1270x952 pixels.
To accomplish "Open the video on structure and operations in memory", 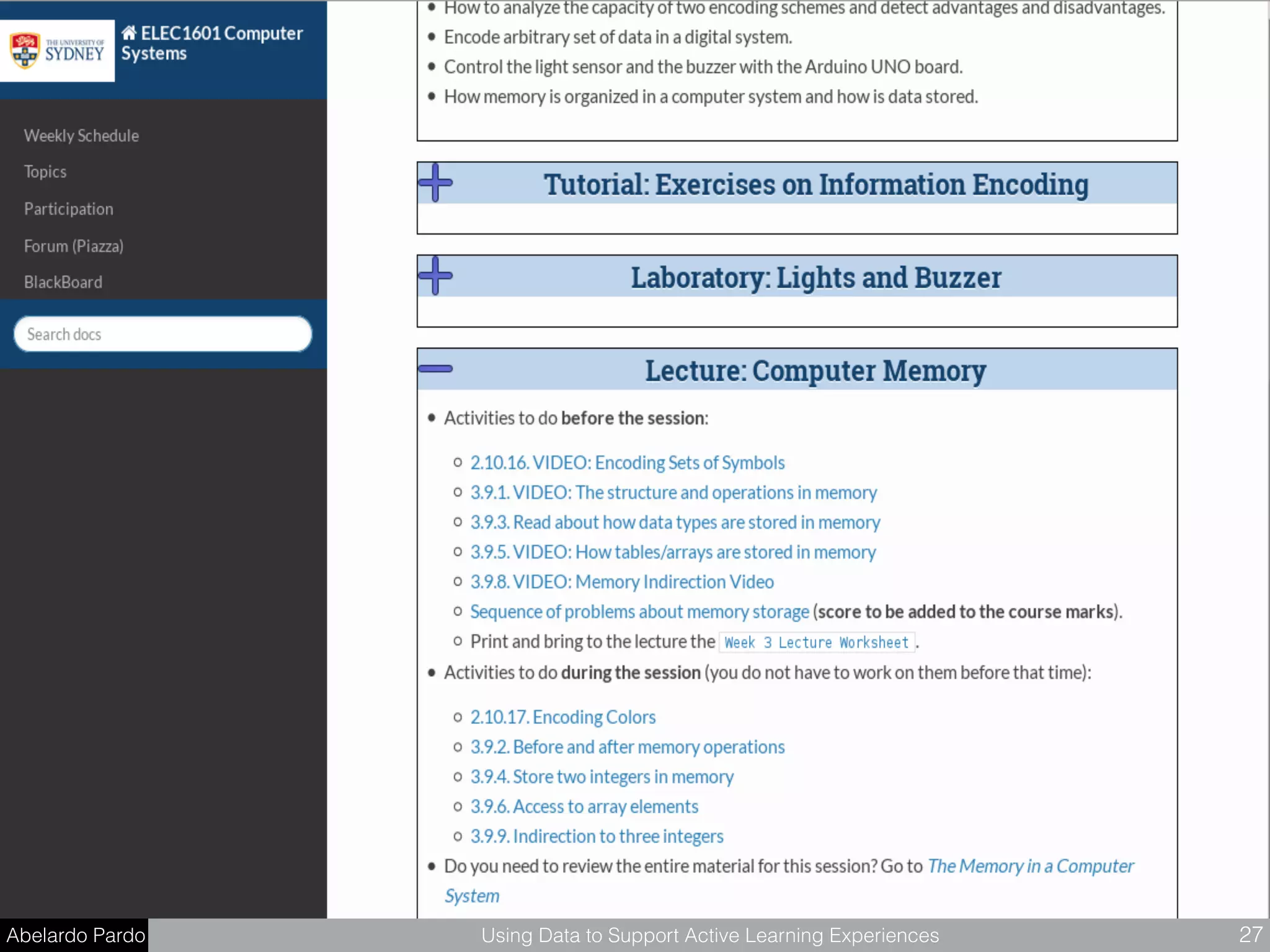I will 673,493.
